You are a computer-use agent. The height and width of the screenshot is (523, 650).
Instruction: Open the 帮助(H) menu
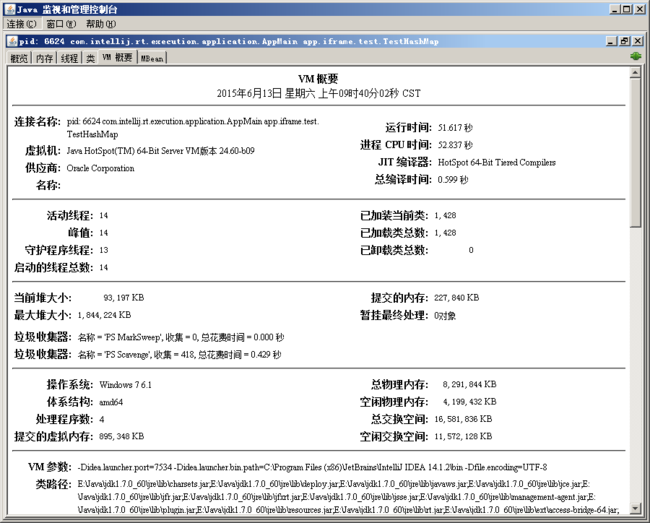tap(101, 24)
